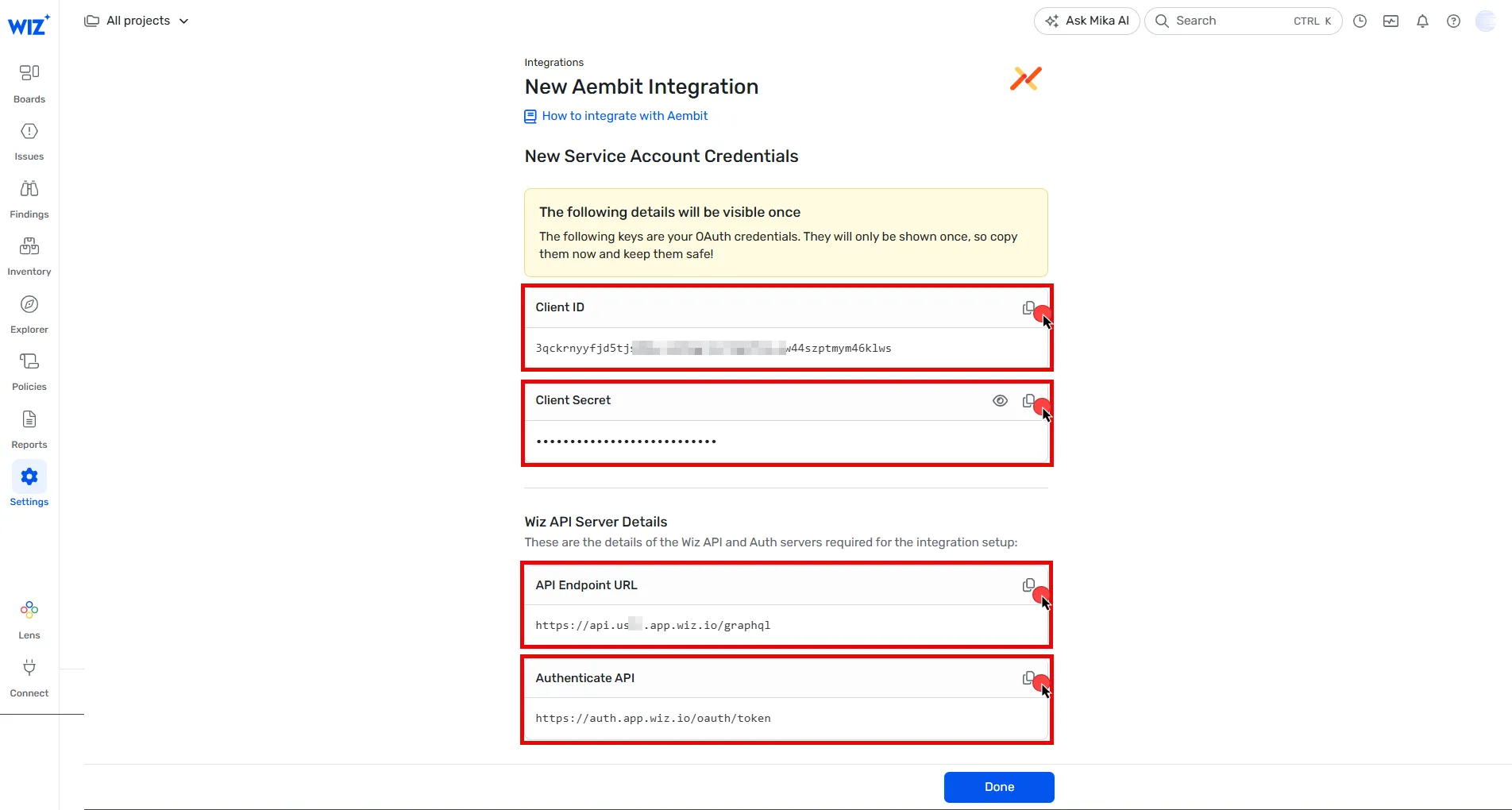Open the activity history clock icon

tap(1360, 21)
